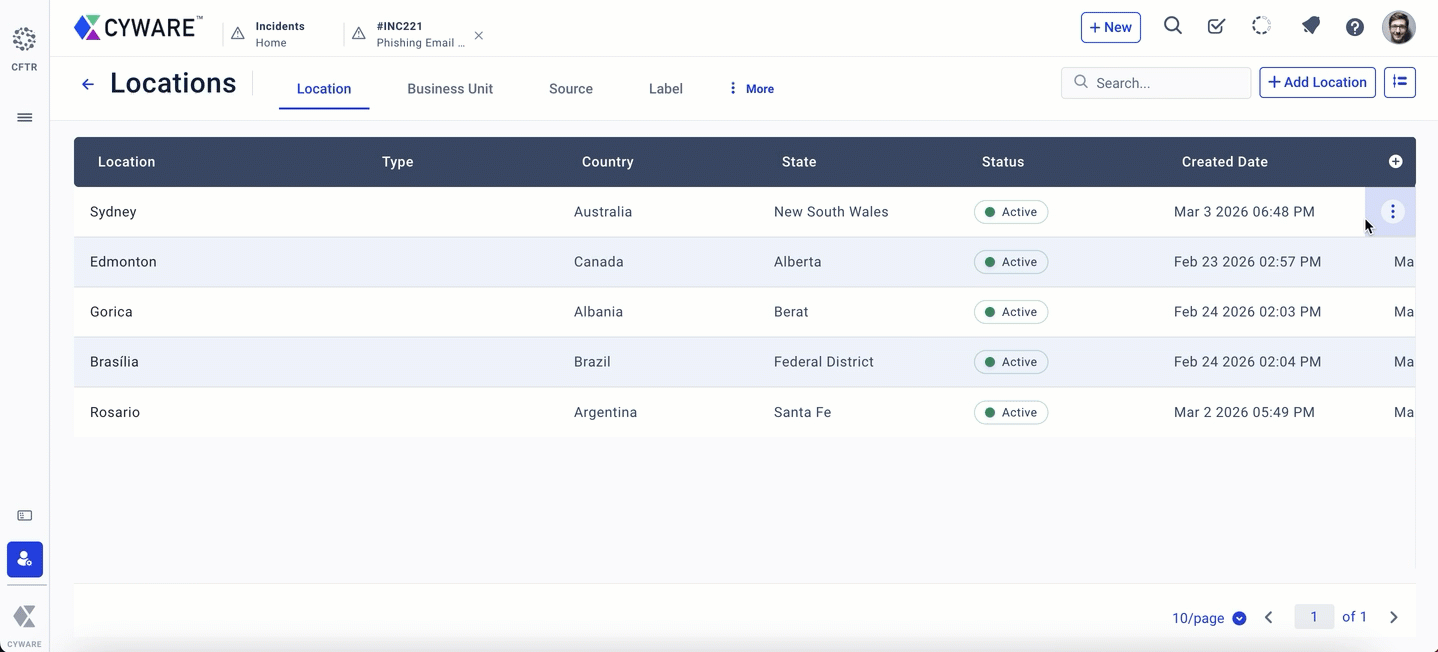Click the New button

[x=1110, y=27]
